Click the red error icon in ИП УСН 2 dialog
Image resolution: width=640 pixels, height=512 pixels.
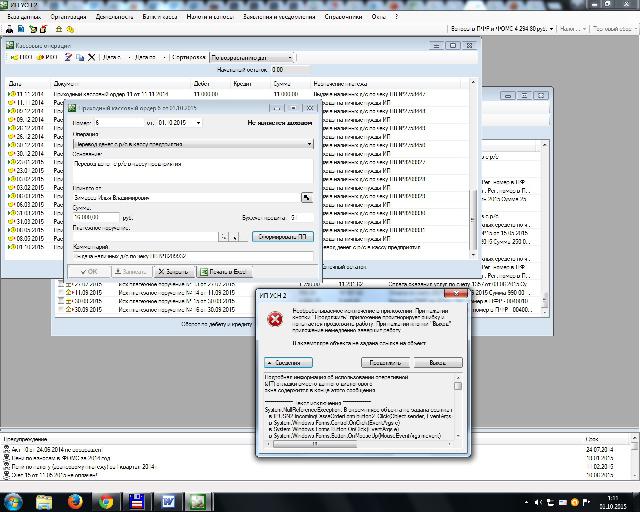coord(275,319)
